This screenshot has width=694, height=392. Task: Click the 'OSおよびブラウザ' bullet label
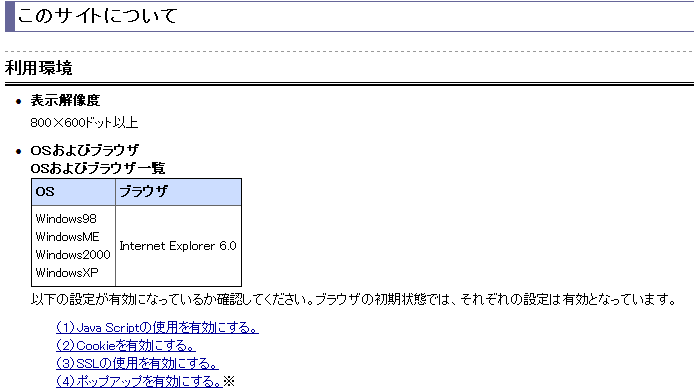point(85,150)
